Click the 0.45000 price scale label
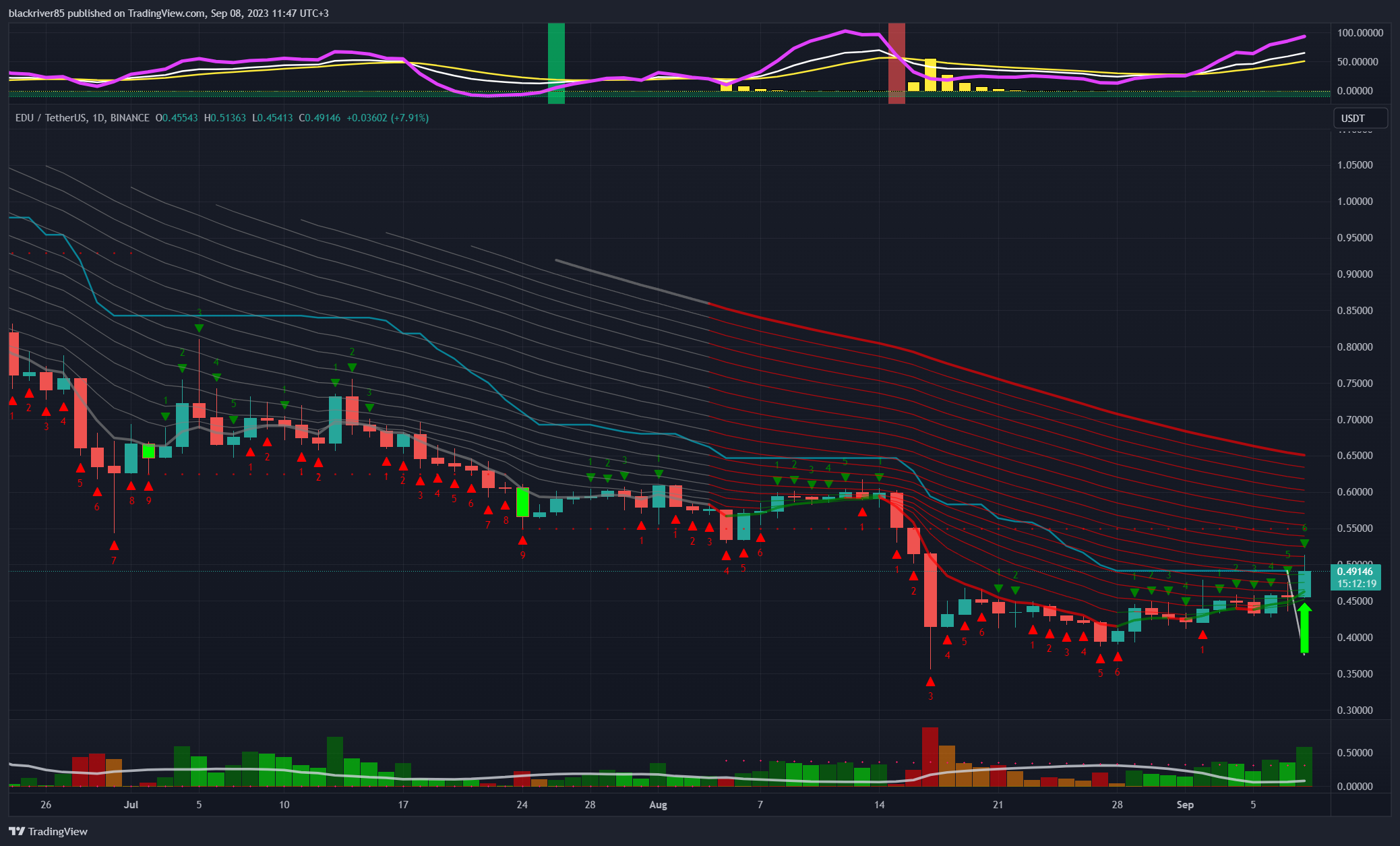Image resolution: width=1400 pixels, height=846 pixels. 1355,601
